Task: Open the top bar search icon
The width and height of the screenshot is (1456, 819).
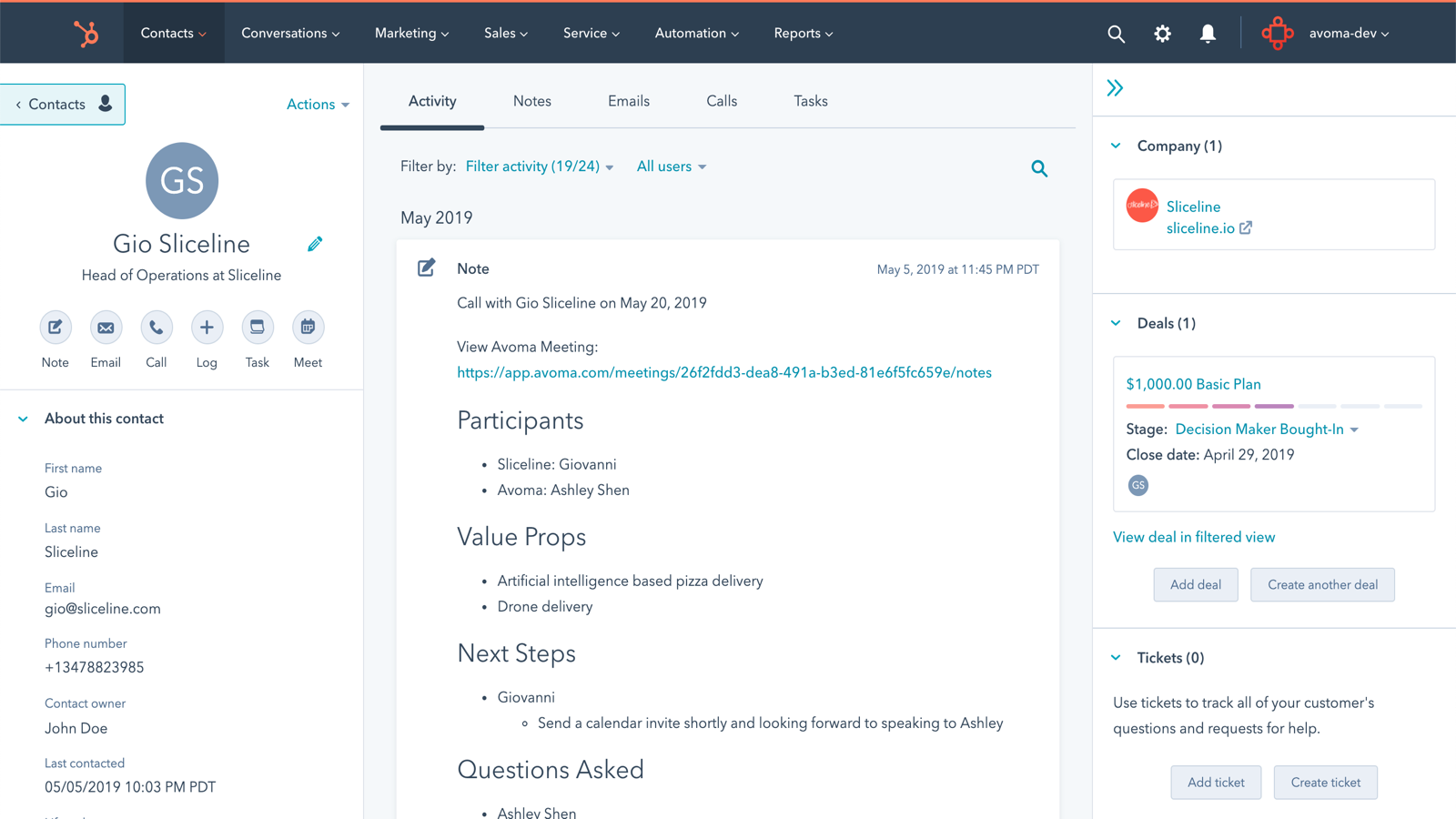Action: 1116,34
